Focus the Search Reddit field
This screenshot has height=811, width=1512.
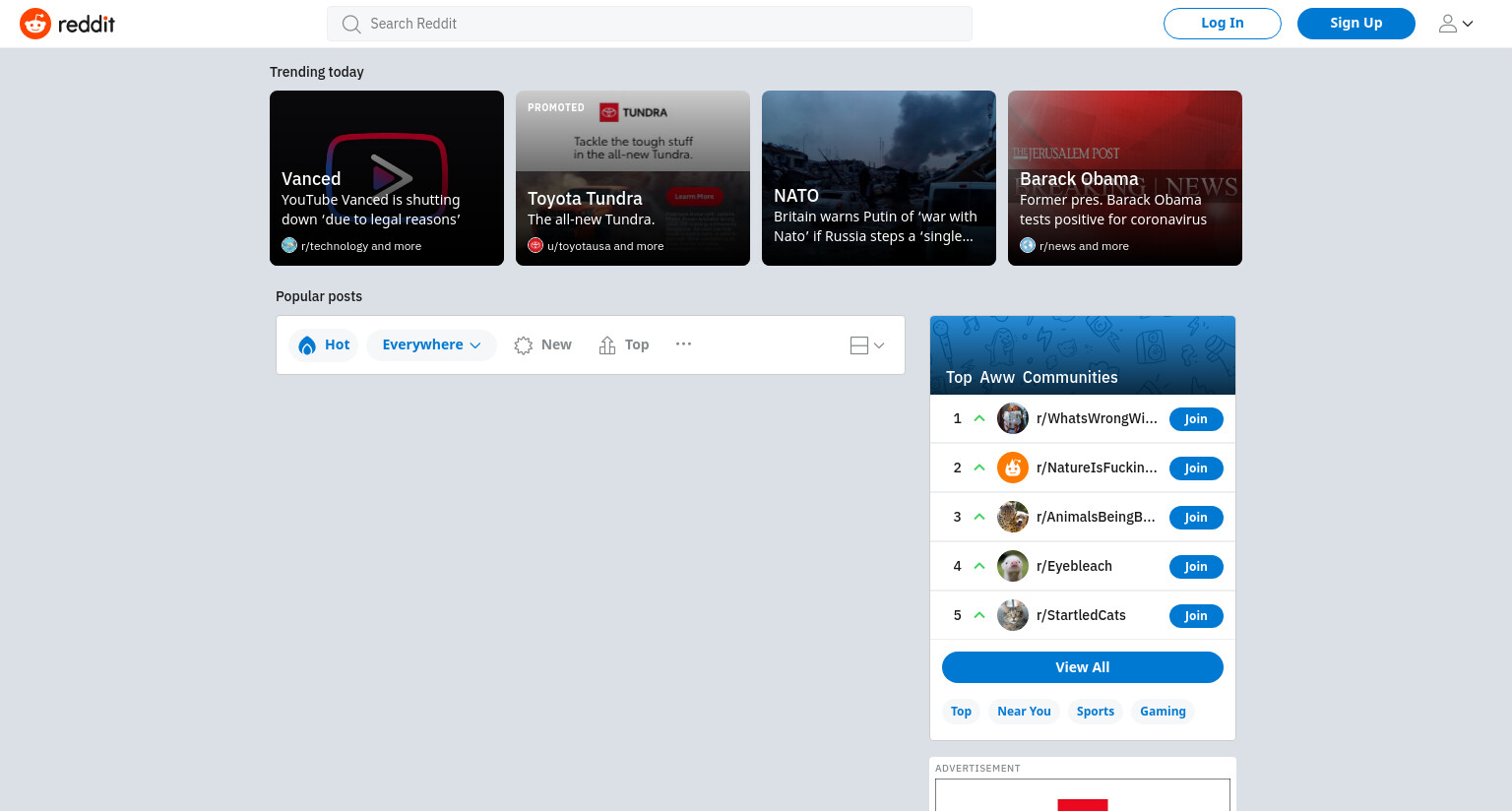click(x=650, y=24)
